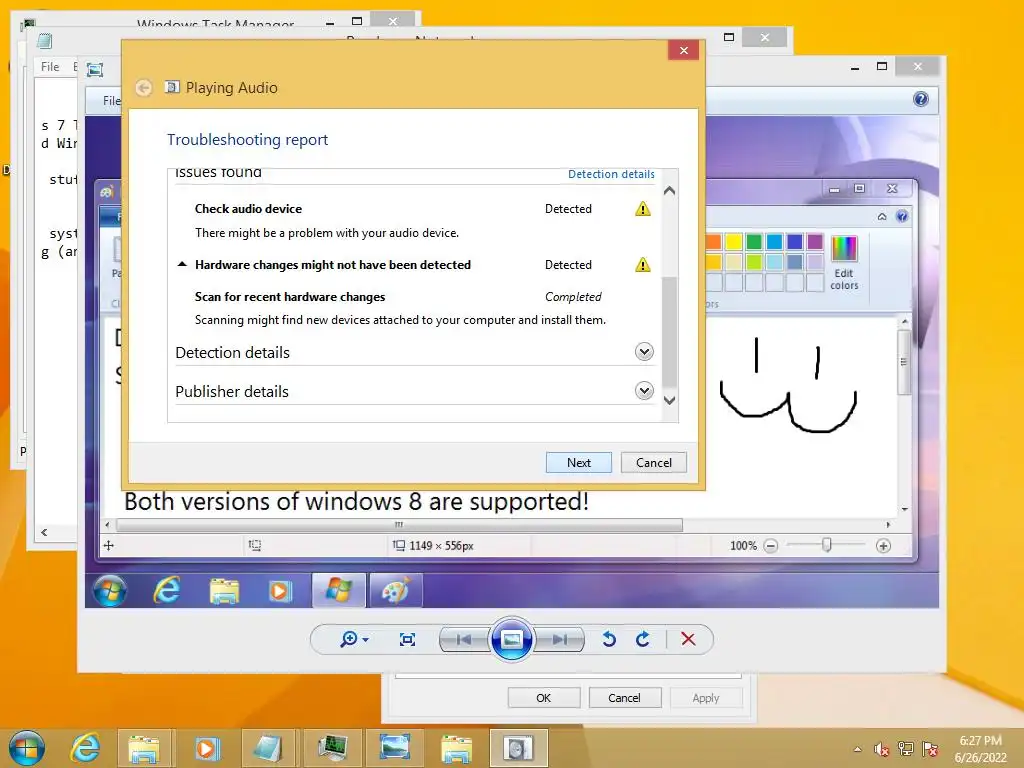Go back in the troubleshooter dialog
The image size is (1024, 768).
[144, 88]
